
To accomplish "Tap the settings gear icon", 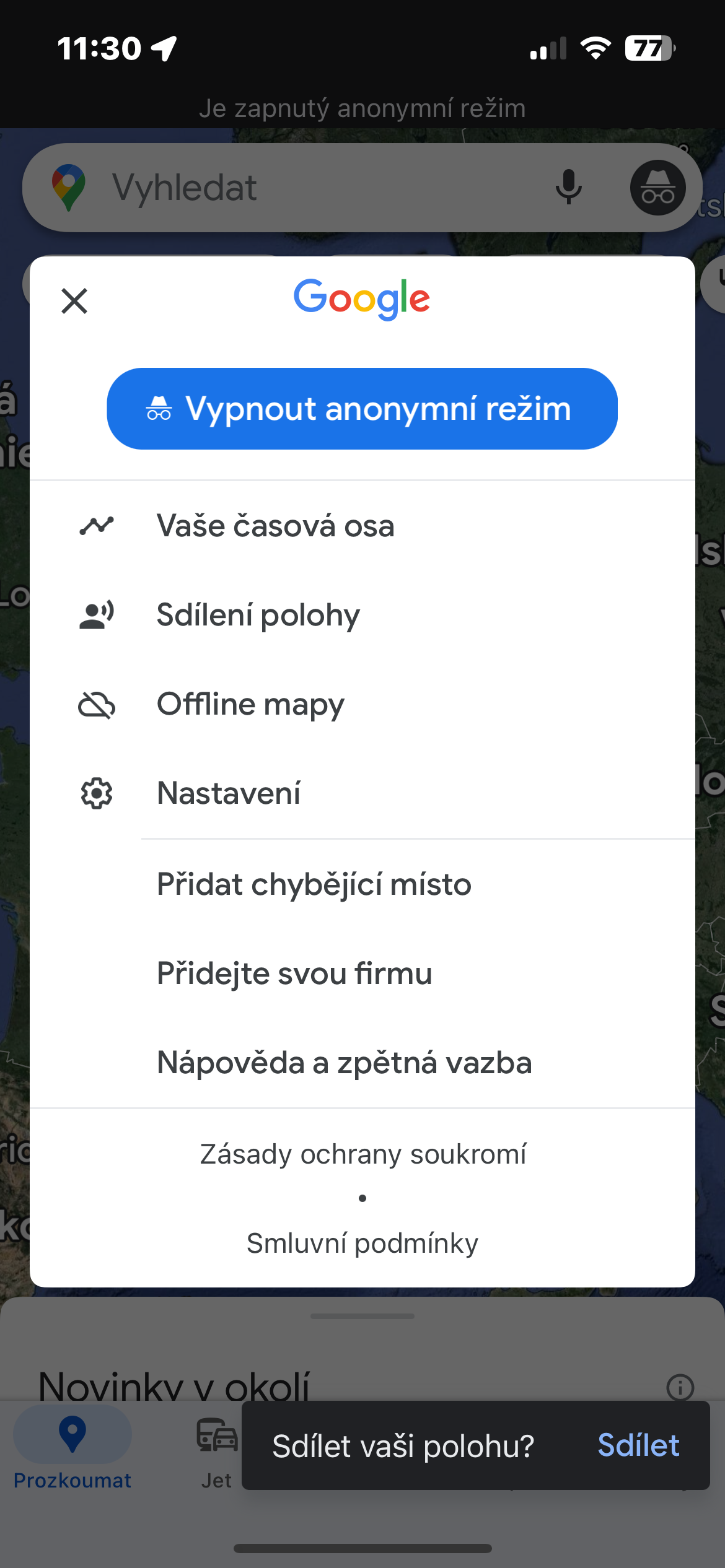I will tap(97, 793).
